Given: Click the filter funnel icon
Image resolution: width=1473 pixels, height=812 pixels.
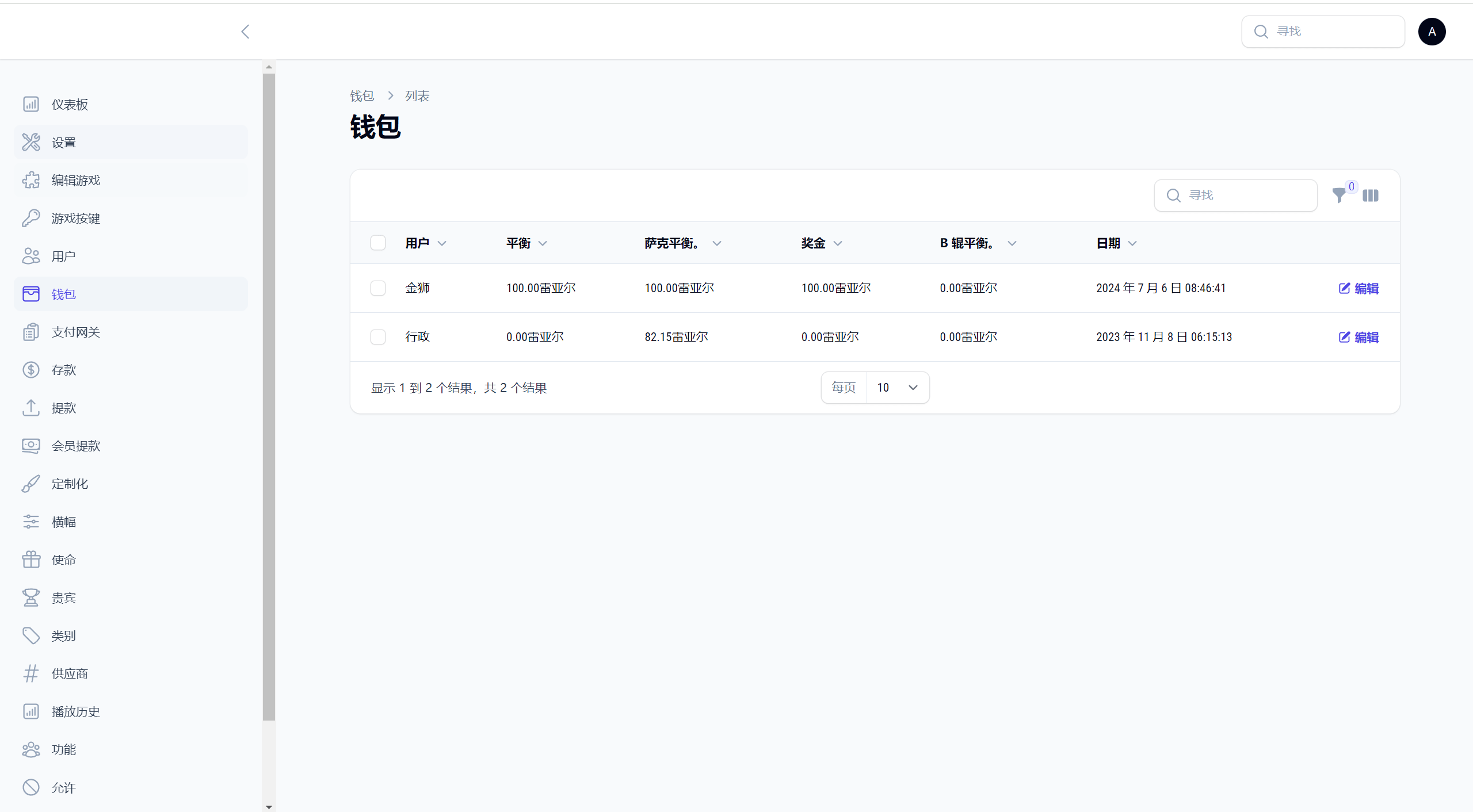Looking at the screenshot, I should [1339, 196].
